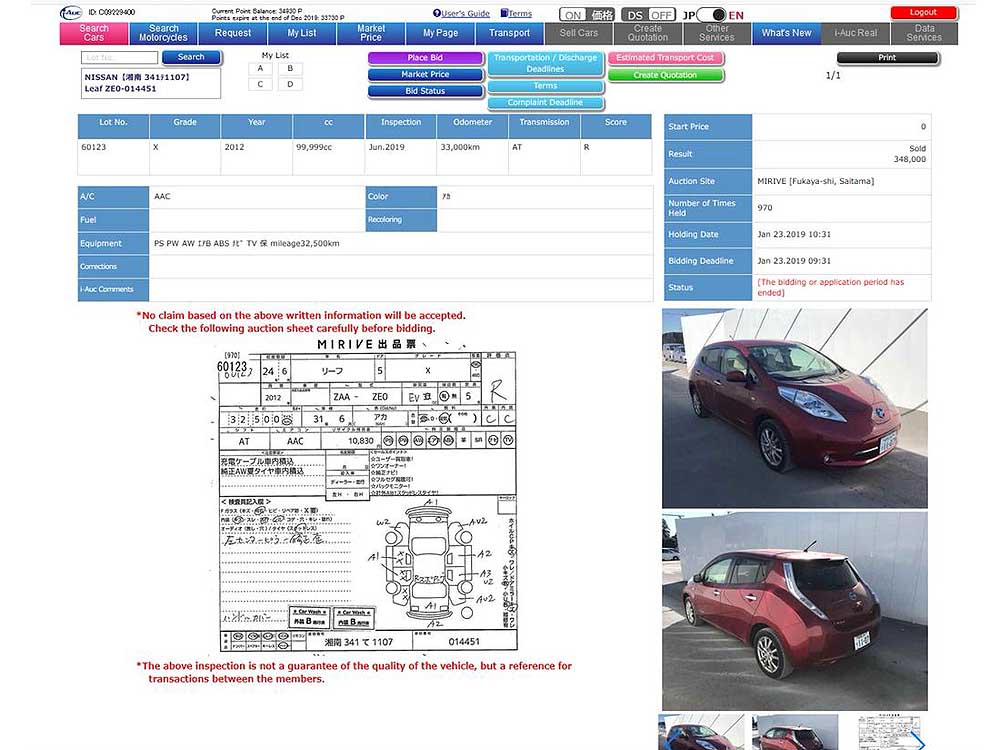Screen dimensions: 1000x750
Task: Click the Score value R
Action: (586, 147)
